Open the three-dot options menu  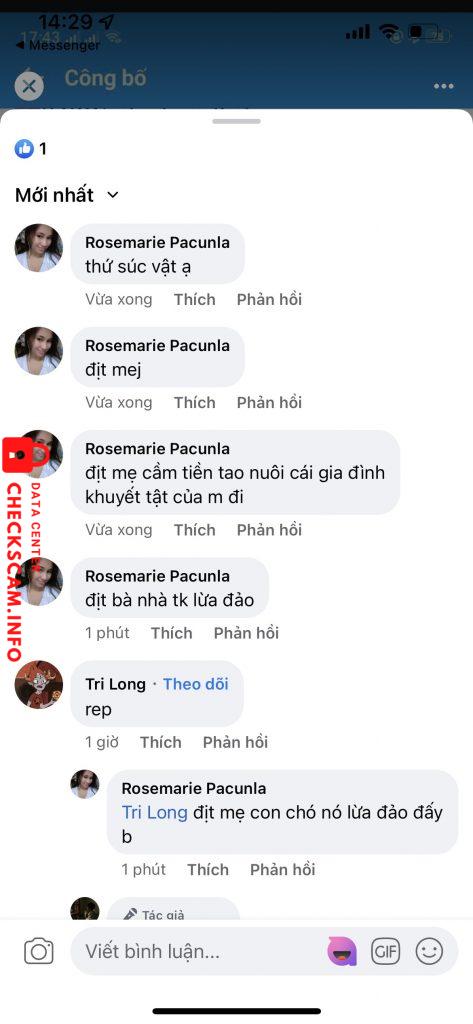pos(444,86)
